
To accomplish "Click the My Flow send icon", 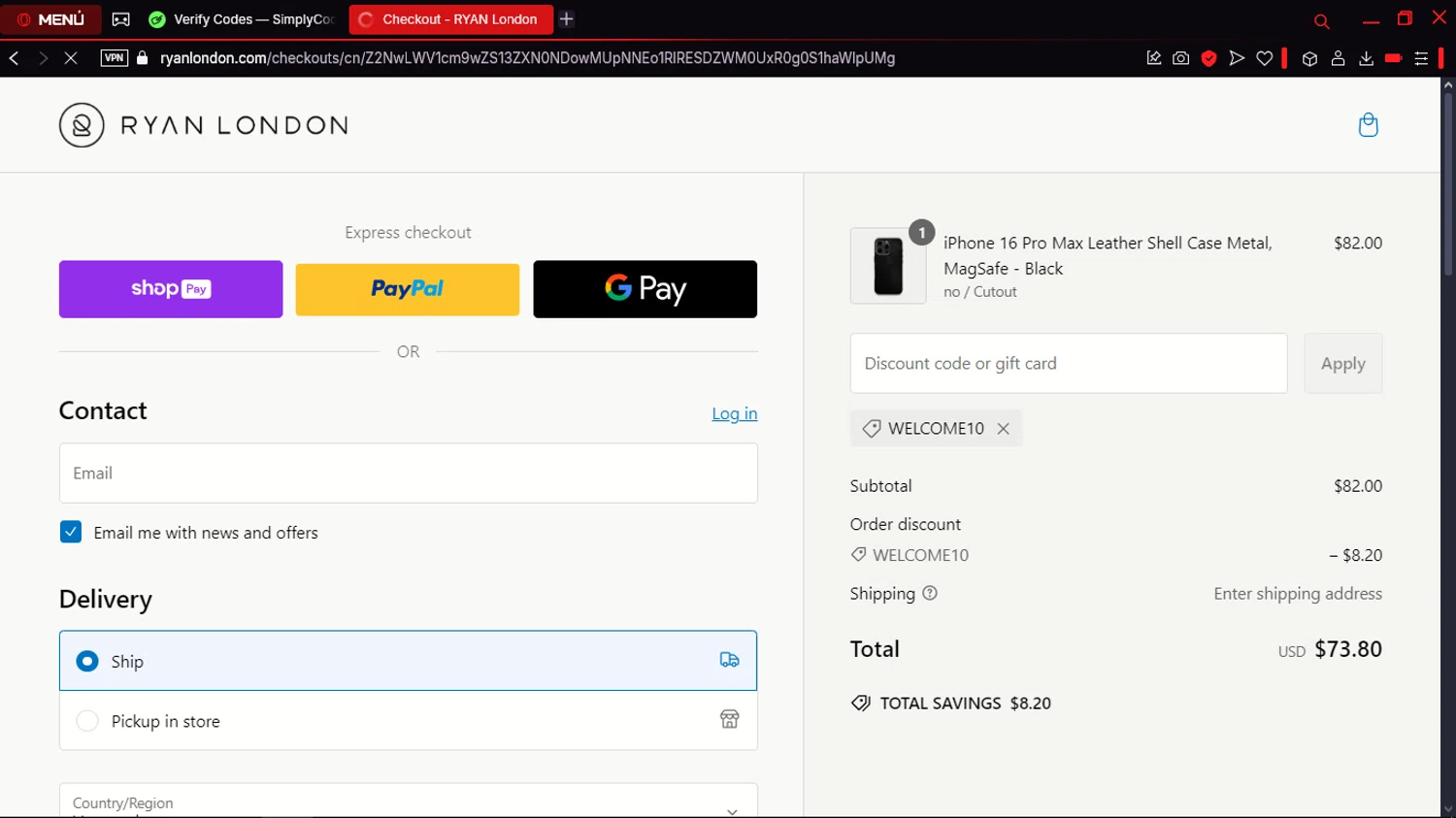I will click(1237, 58).
